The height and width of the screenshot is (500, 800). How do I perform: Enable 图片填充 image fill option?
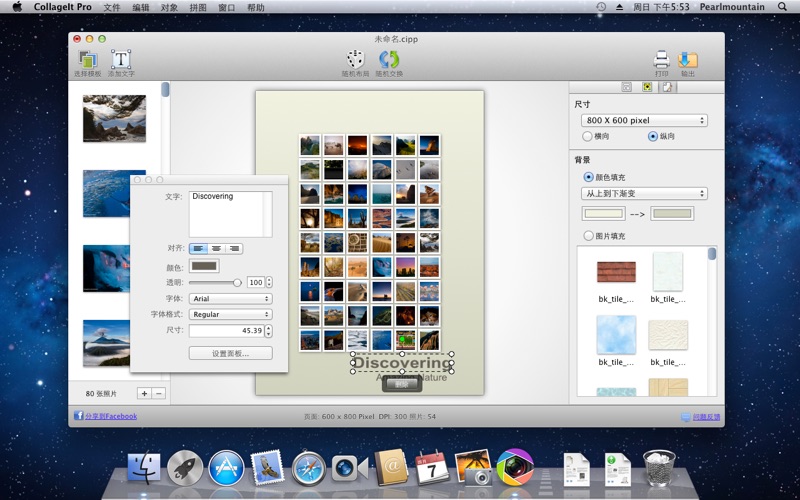(x=588, y=236)
